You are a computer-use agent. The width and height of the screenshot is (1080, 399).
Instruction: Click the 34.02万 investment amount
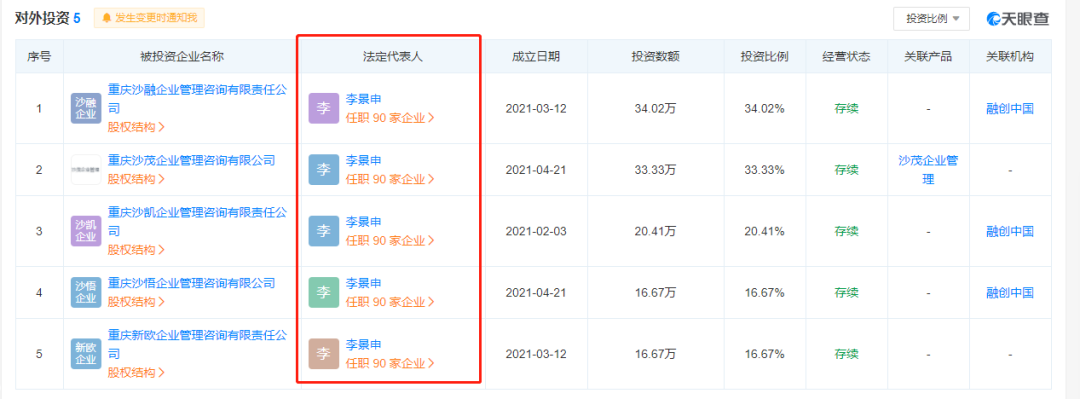point(656,108)
